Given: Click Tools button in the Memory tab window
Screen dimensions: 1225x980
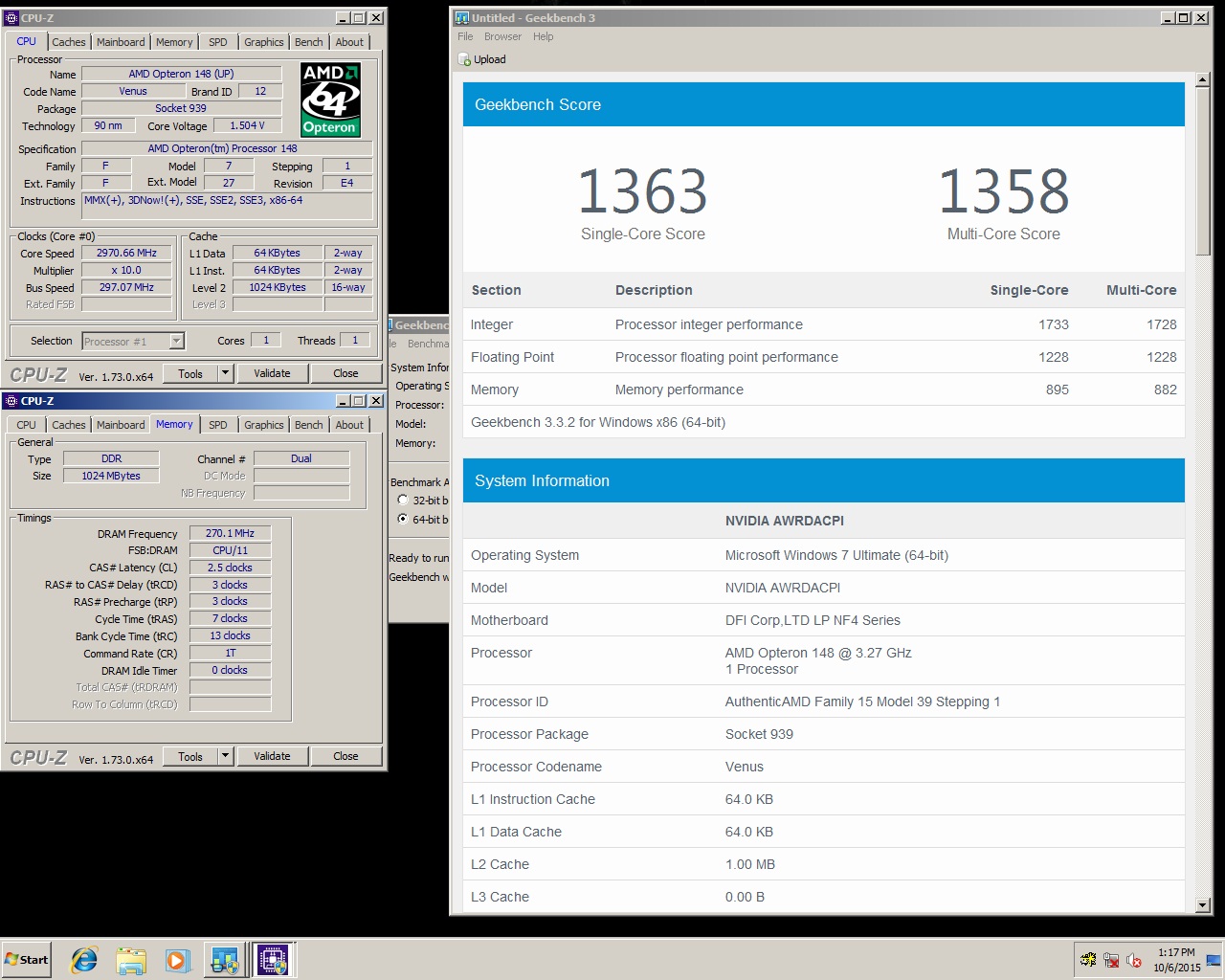Looking at the screenshot, I should pos(190,756).
